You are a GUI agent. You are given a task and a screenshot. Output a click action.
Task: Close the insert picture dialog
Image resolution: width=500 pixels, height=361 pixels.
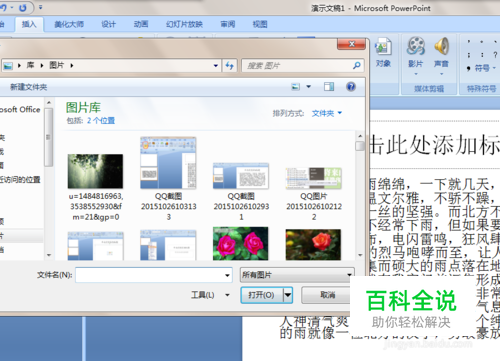point(352,44)
